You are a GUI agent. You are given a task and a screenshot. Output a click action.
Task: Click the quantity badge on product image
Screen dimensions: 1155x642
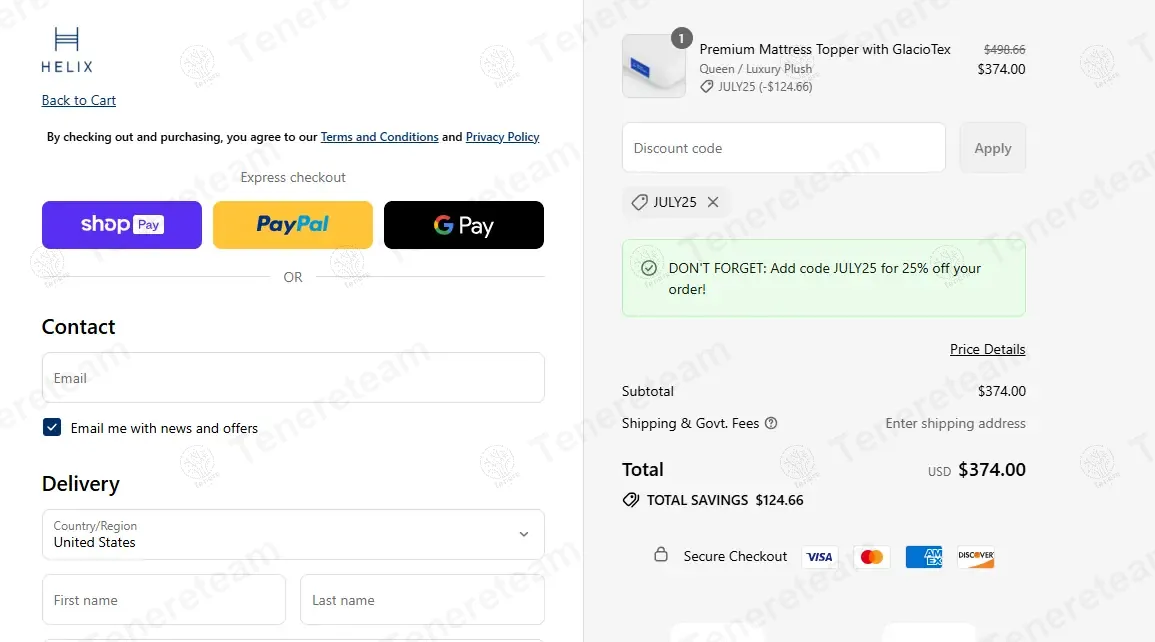click(x=681, y=38)
